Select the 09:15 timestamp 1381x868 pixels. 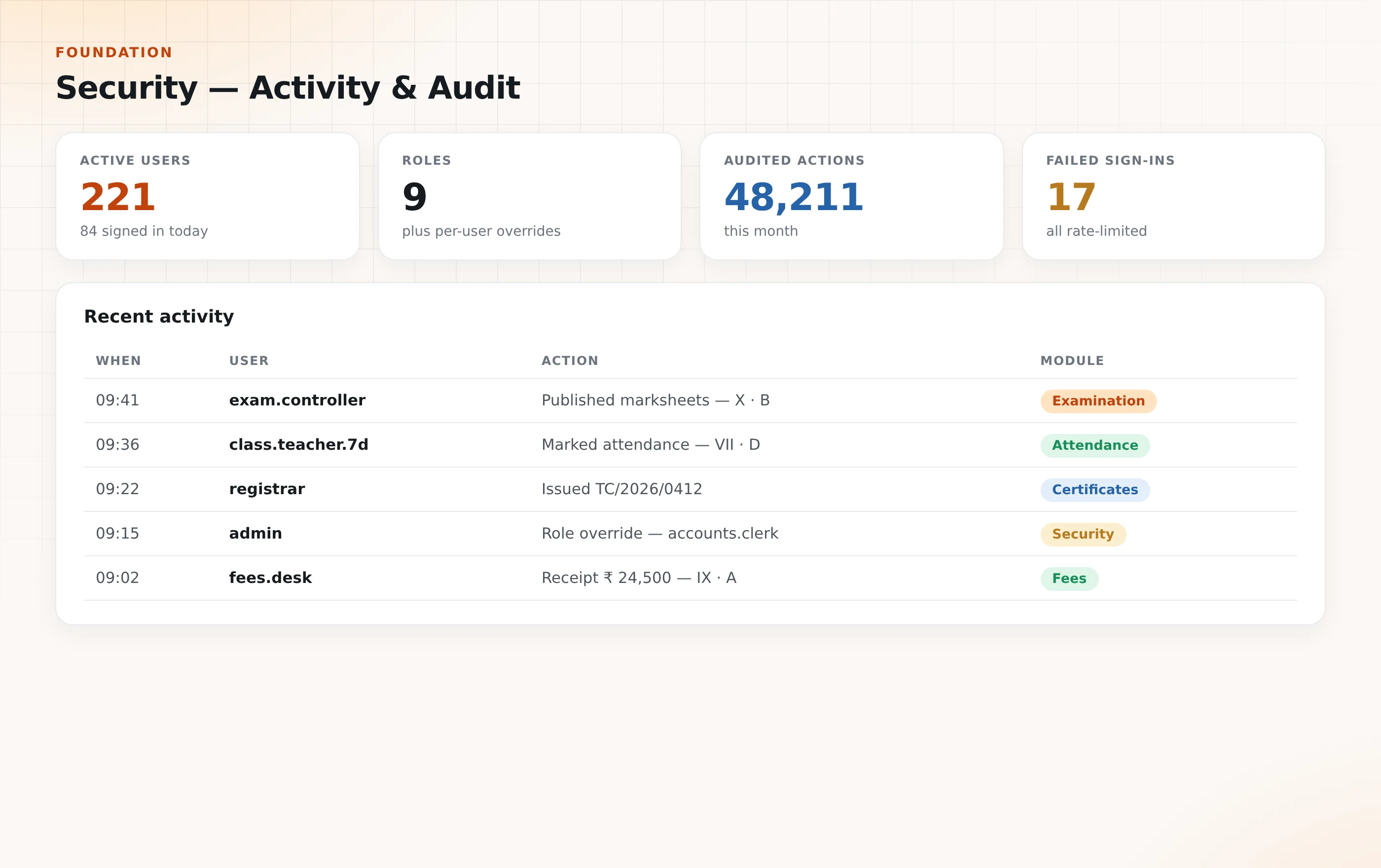pyautogui.click(x=117, y=533)
